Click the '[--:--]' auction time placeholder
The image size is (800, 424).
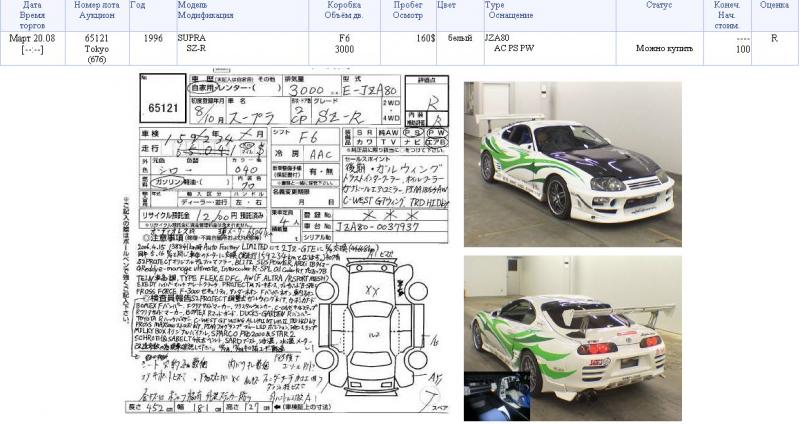pos(32,49)
